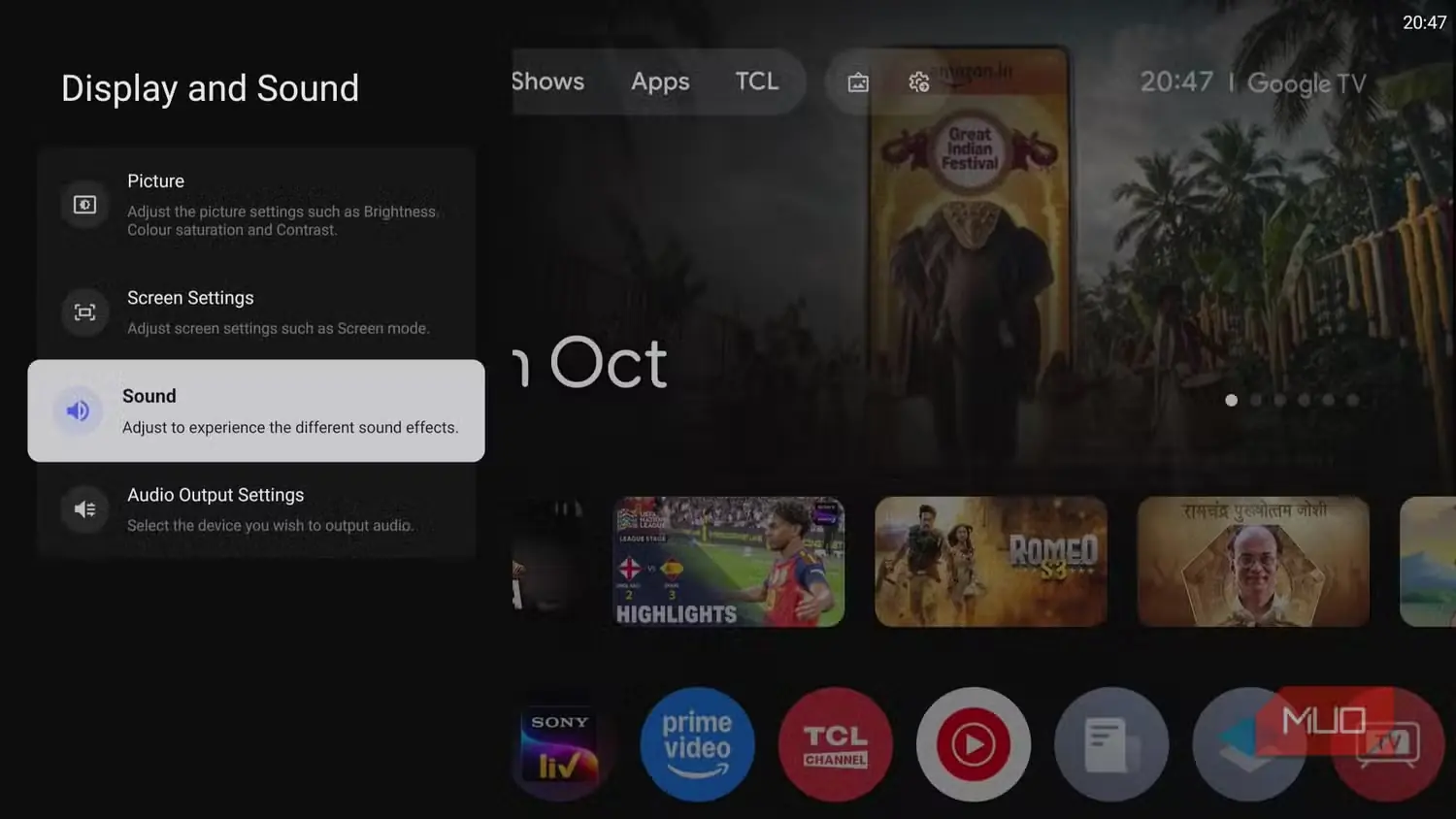Open the Picture settings icon

point(85,205)
